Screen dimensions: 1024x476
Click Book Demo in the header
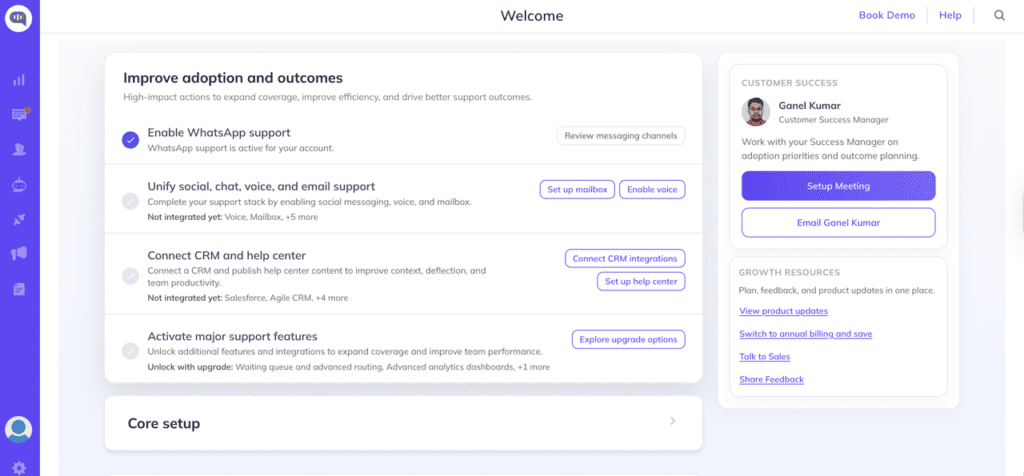(887, 15)
